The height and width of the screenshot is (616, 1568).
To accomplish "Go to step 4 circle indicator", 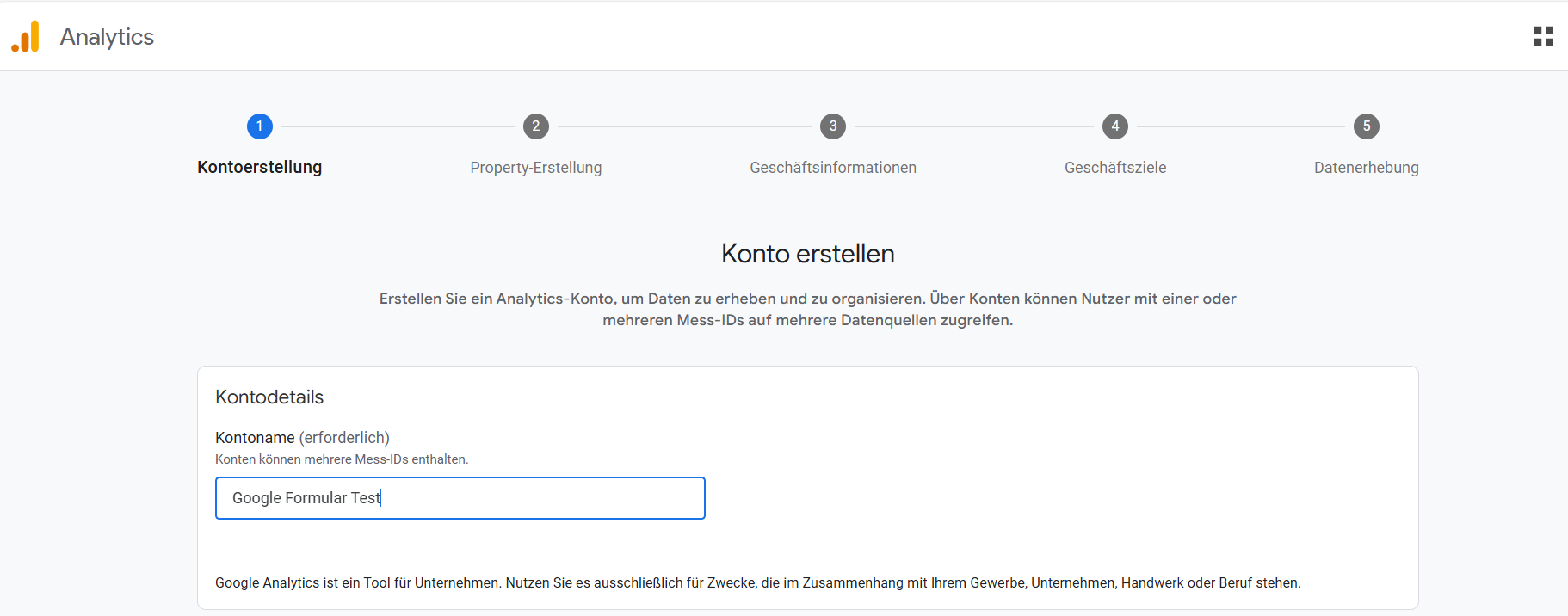I will pos(1114,126).
